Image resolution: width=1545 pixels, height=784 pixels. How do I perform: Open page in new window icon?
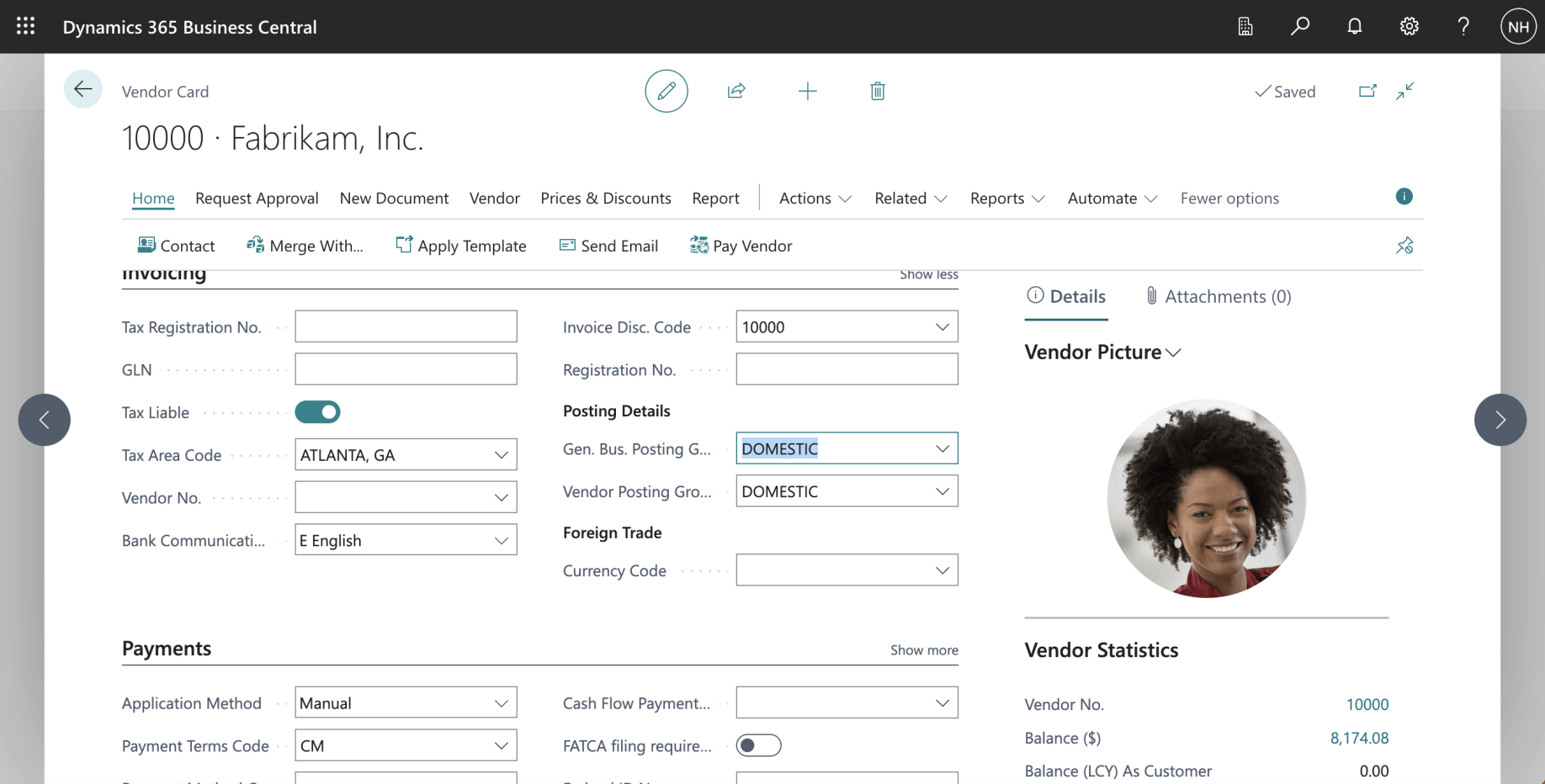[x=1367, y=91]
